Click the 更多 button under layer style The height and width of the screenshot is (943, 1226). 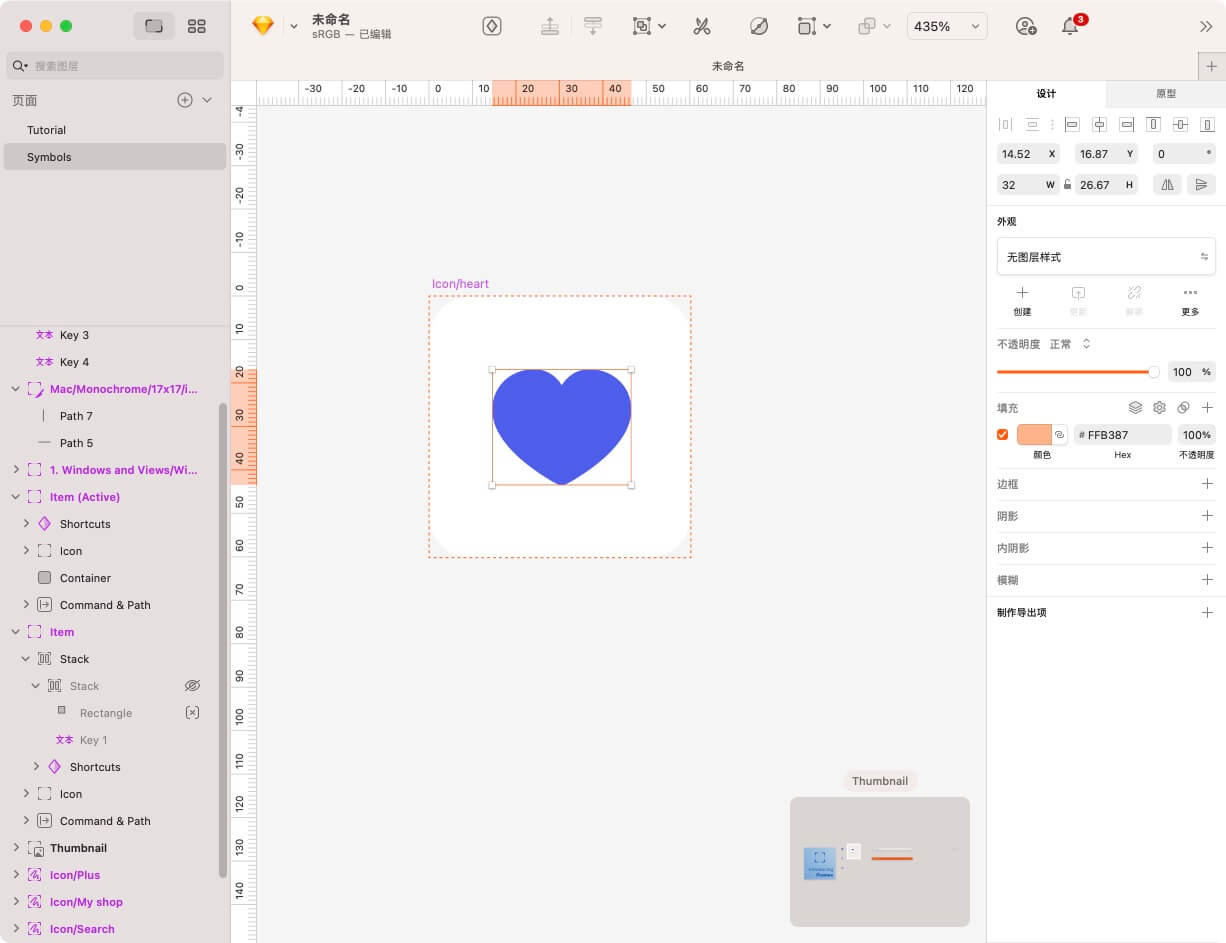pos(1189,299)
